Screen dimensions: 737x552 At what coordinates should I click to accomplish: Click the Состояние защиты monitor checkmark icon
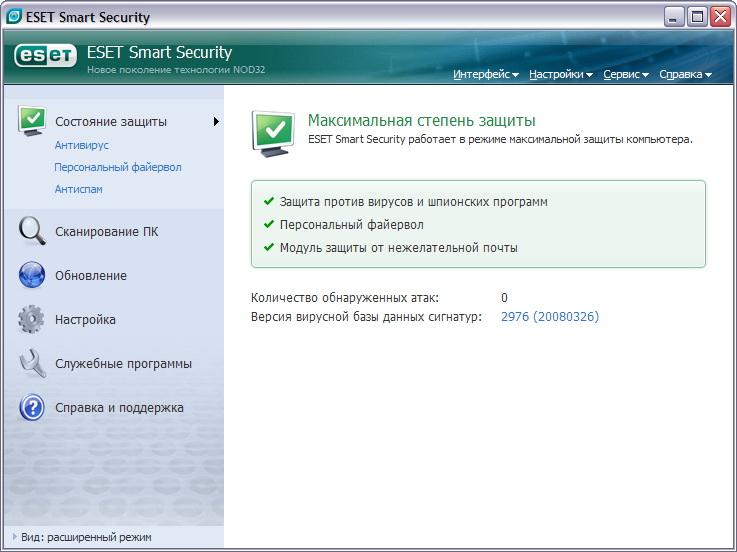(x=32, y=120)
